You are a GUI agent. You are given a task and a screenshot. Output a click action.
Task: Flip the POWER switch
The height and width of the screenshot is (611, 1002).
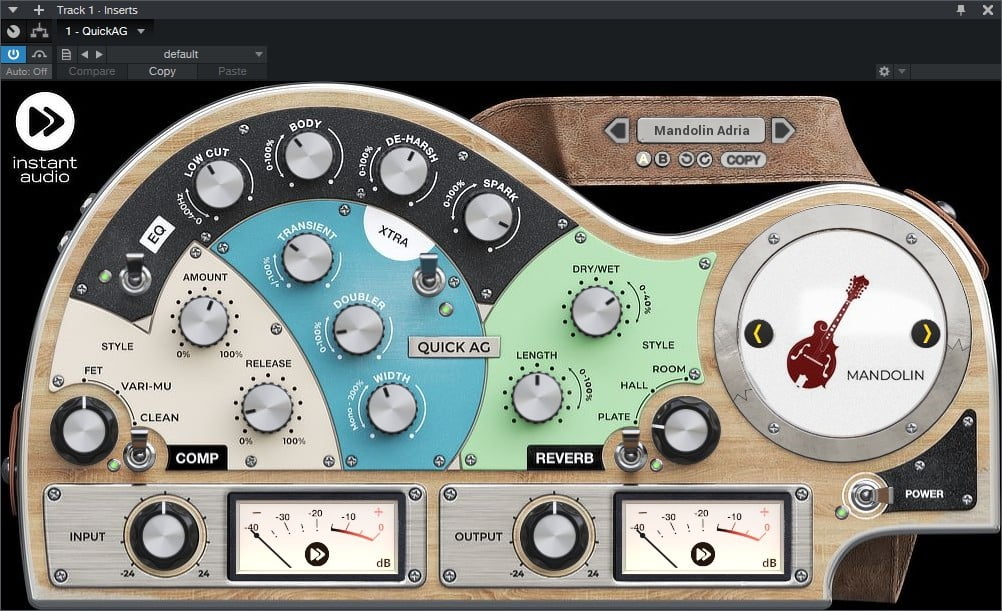(x=868, y=495)
